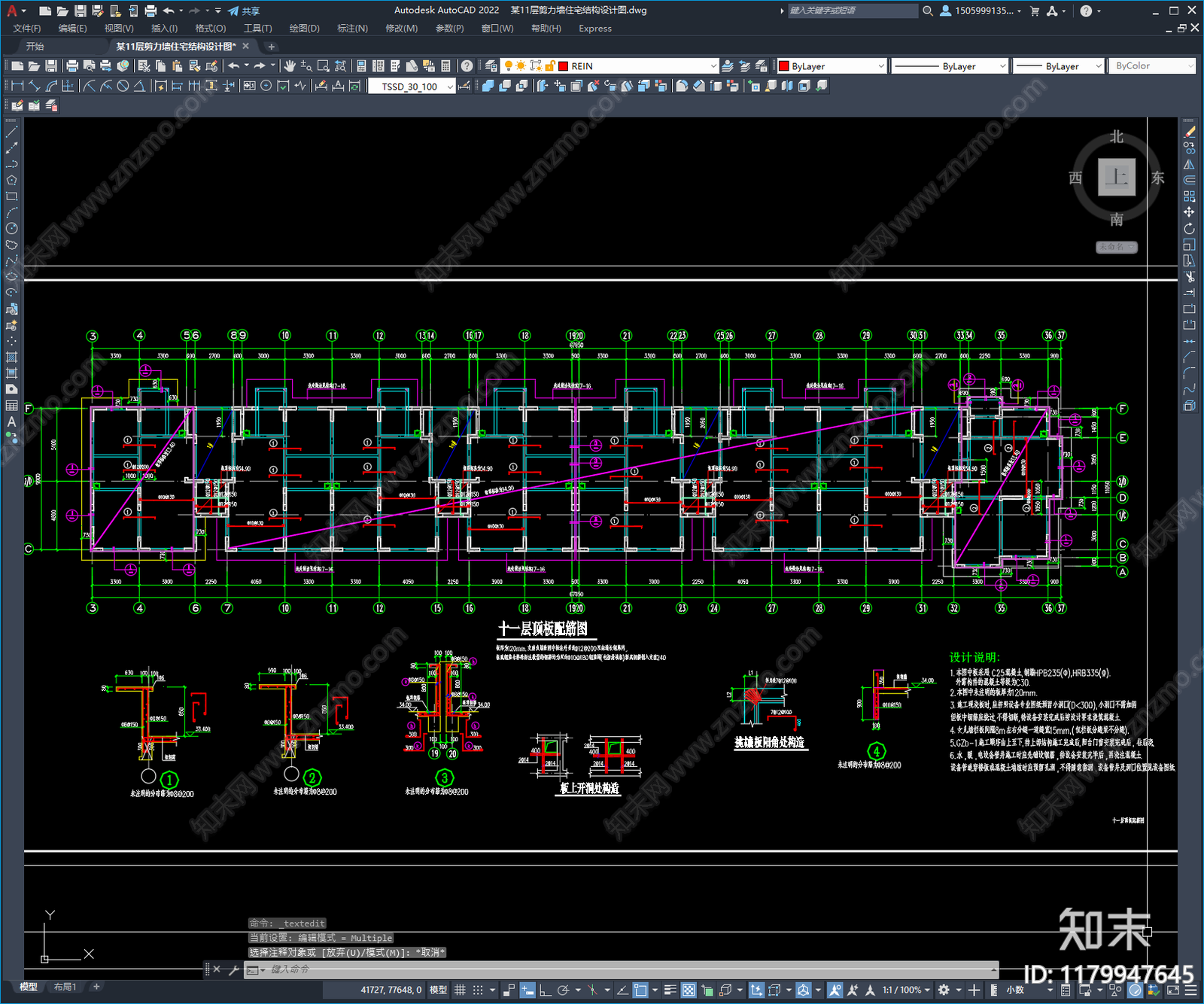The image size is (1204, 1004).
Task: Click the red ByLayer object color swatch
Action: pyautogui.click(x=783, y=66)
